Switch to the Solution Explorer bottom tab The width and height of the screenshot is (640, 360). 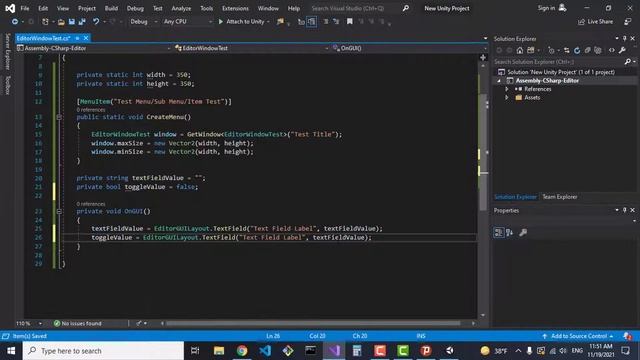tap(515, 197)
